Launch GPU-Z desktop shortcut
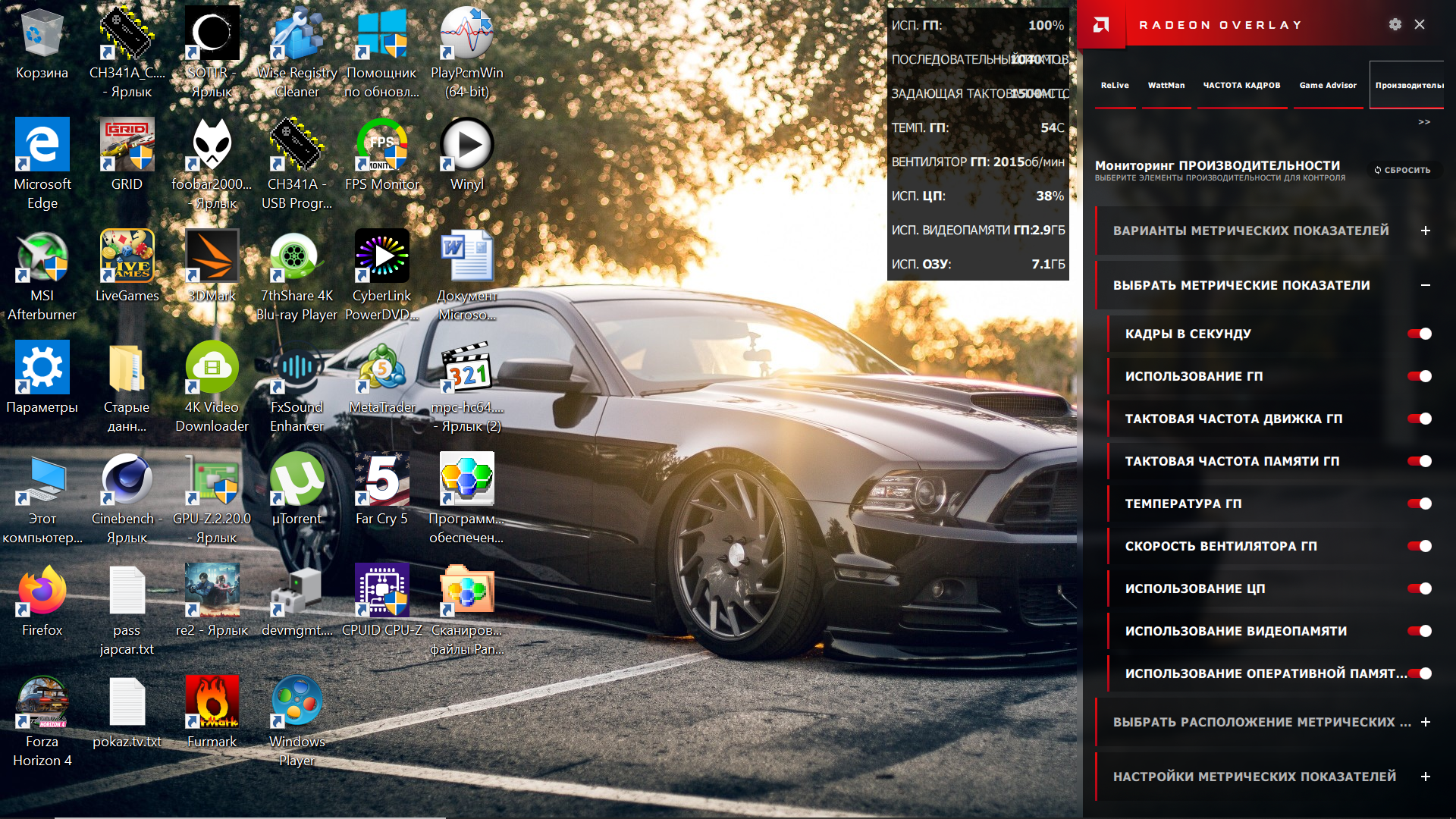 (212, 480)
